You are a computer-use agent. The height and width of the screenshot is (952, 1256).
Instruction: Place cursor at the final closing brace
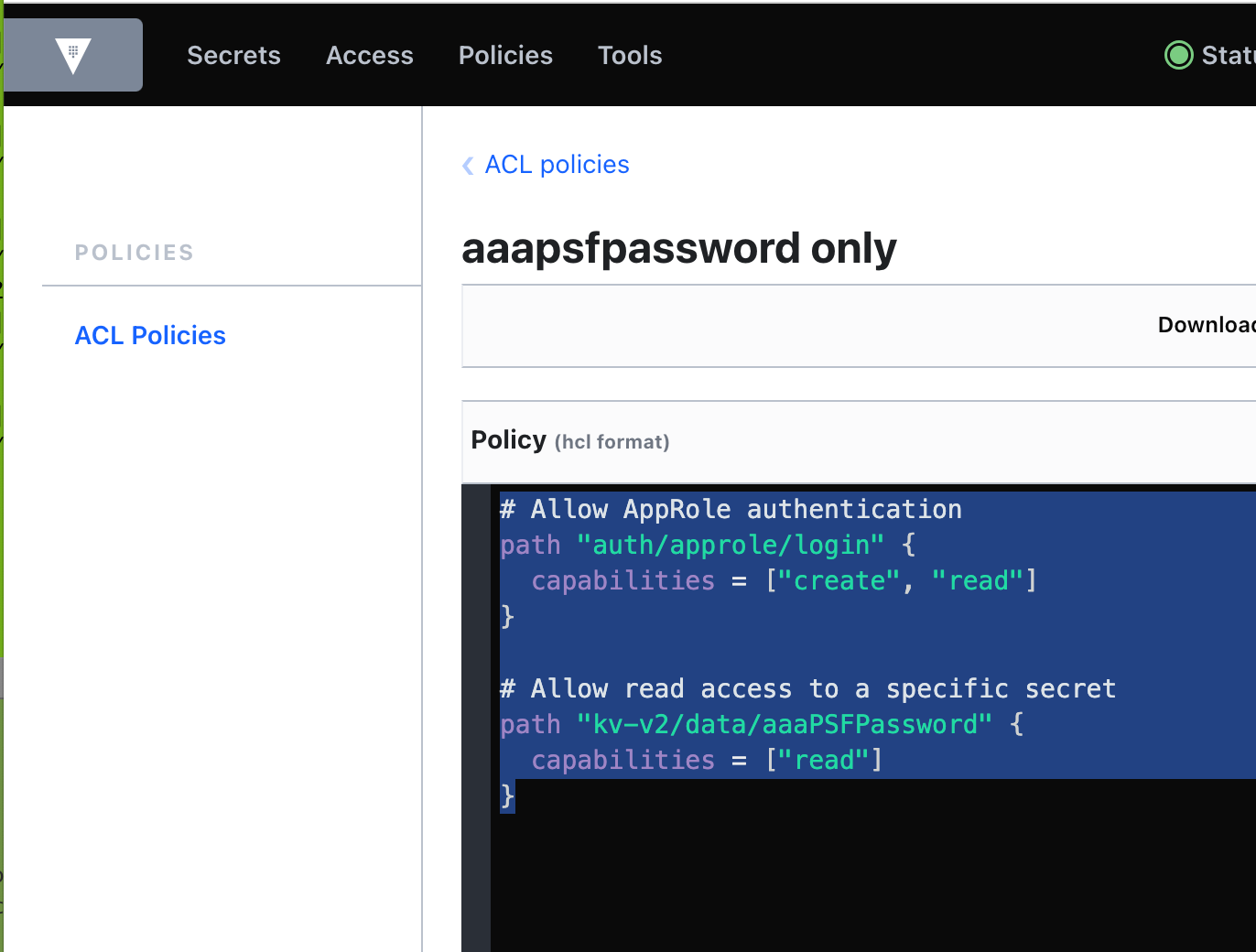click(508, 796)
